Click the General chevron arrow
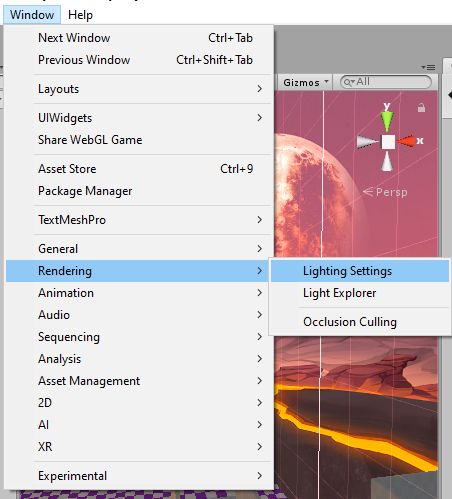The image size is (452, 499). [x=260, y=249]
